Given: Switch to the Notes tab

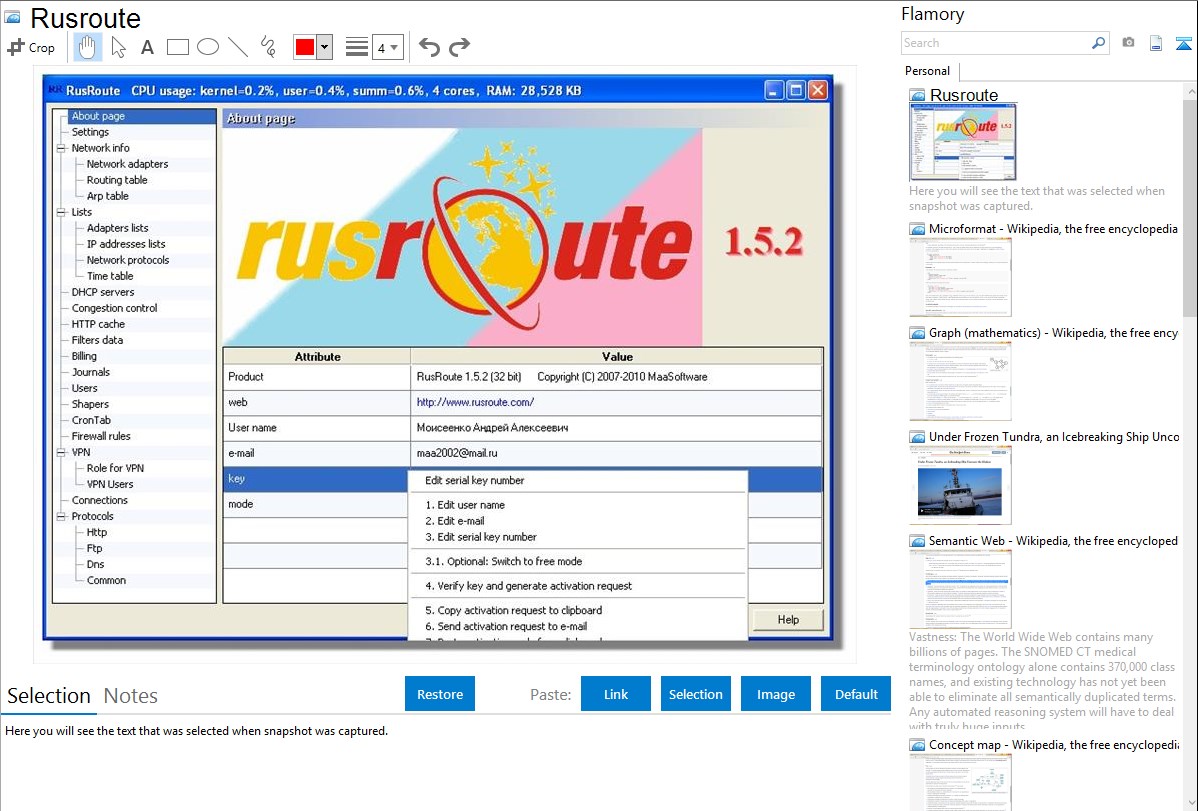Looking at the screenshot, I should 131,696.
